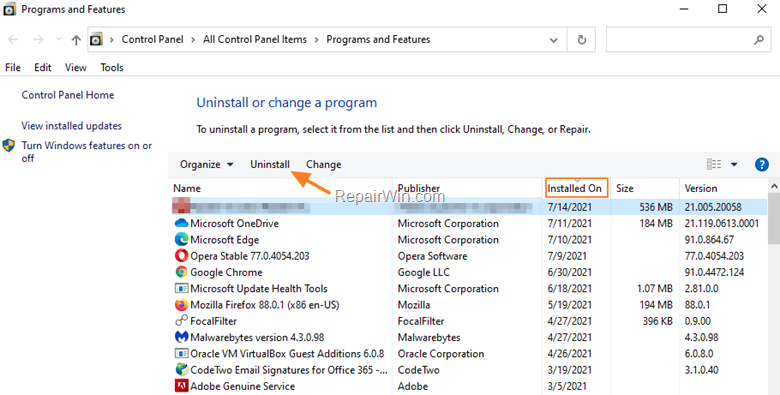780x395 pixels.
Task: Go up one level with Up arrow
Action: [76, 40]
